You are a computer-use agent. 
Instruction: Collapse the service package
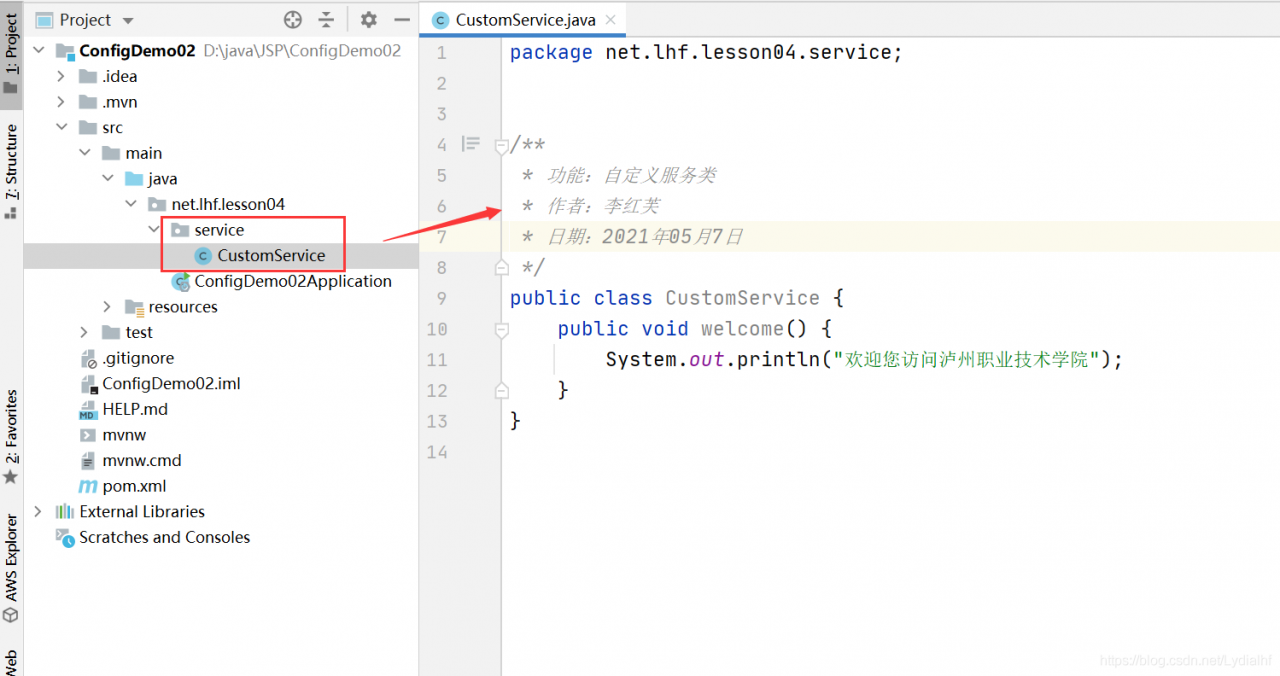click(154, 230)
